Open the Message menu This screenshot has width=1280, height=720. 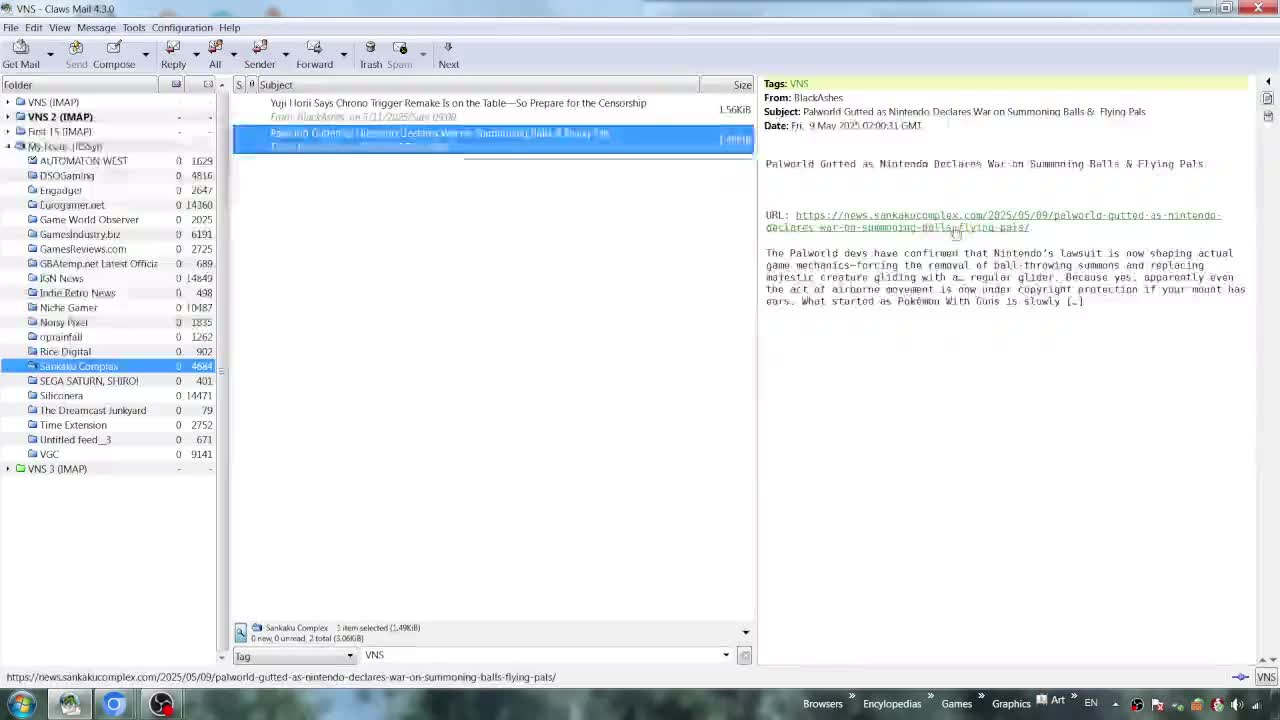96,27
